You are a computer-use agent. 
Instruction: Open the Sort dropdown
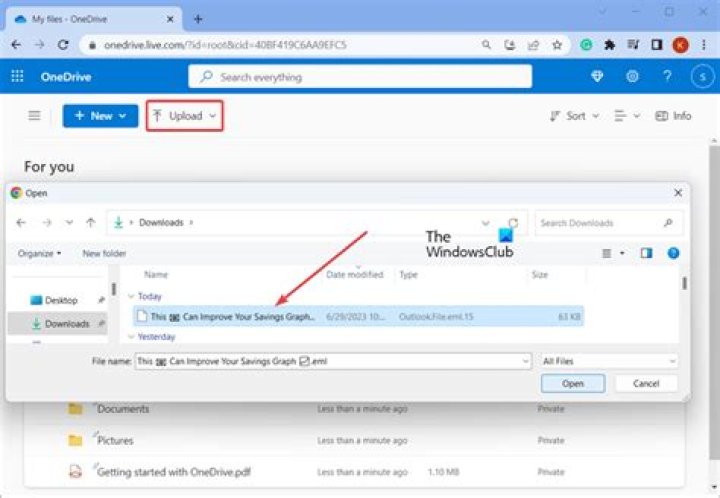pyautogui.click(x=574, y=116)
